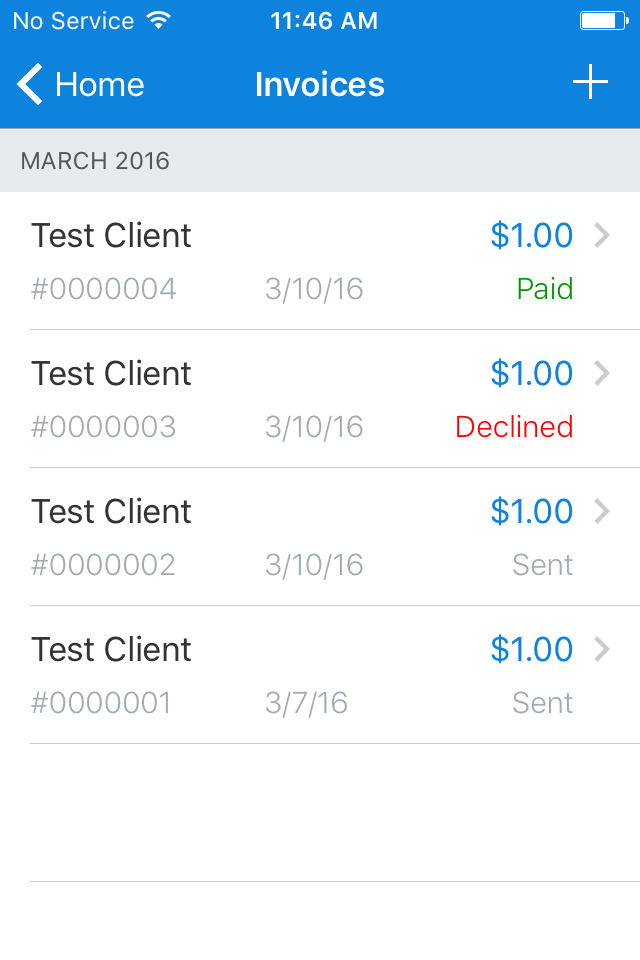Create a new invoice with the plus icon
Image resolution: width=640 pixels, height=960 pixels.
click(590, 83)
